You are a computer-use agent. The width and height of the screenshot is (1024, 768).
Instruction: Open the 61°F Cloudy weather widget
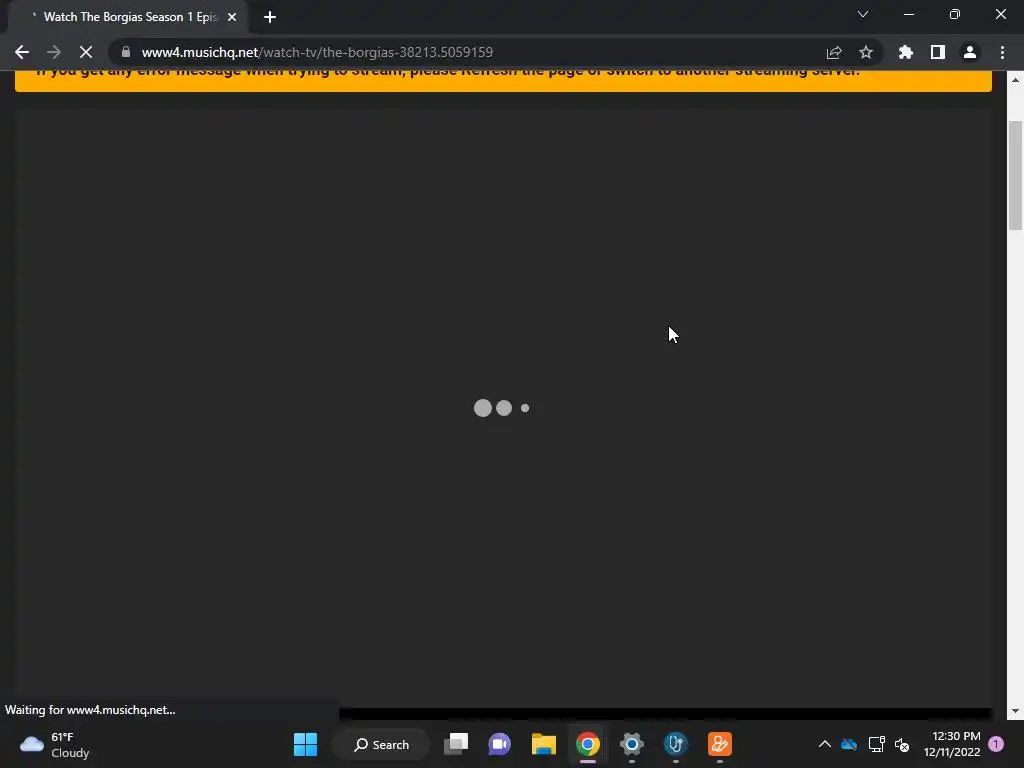pyautogui.click(x=55, y=744)
